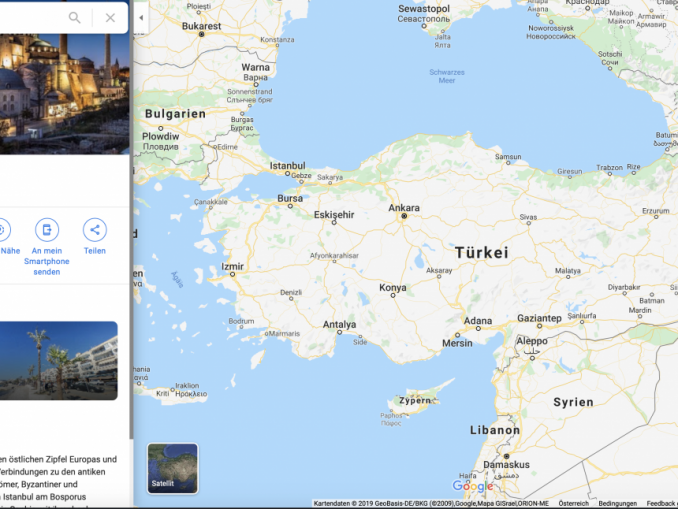Click the Türkei country label
The width and height of the screenshot is (678, 509).
482,253
